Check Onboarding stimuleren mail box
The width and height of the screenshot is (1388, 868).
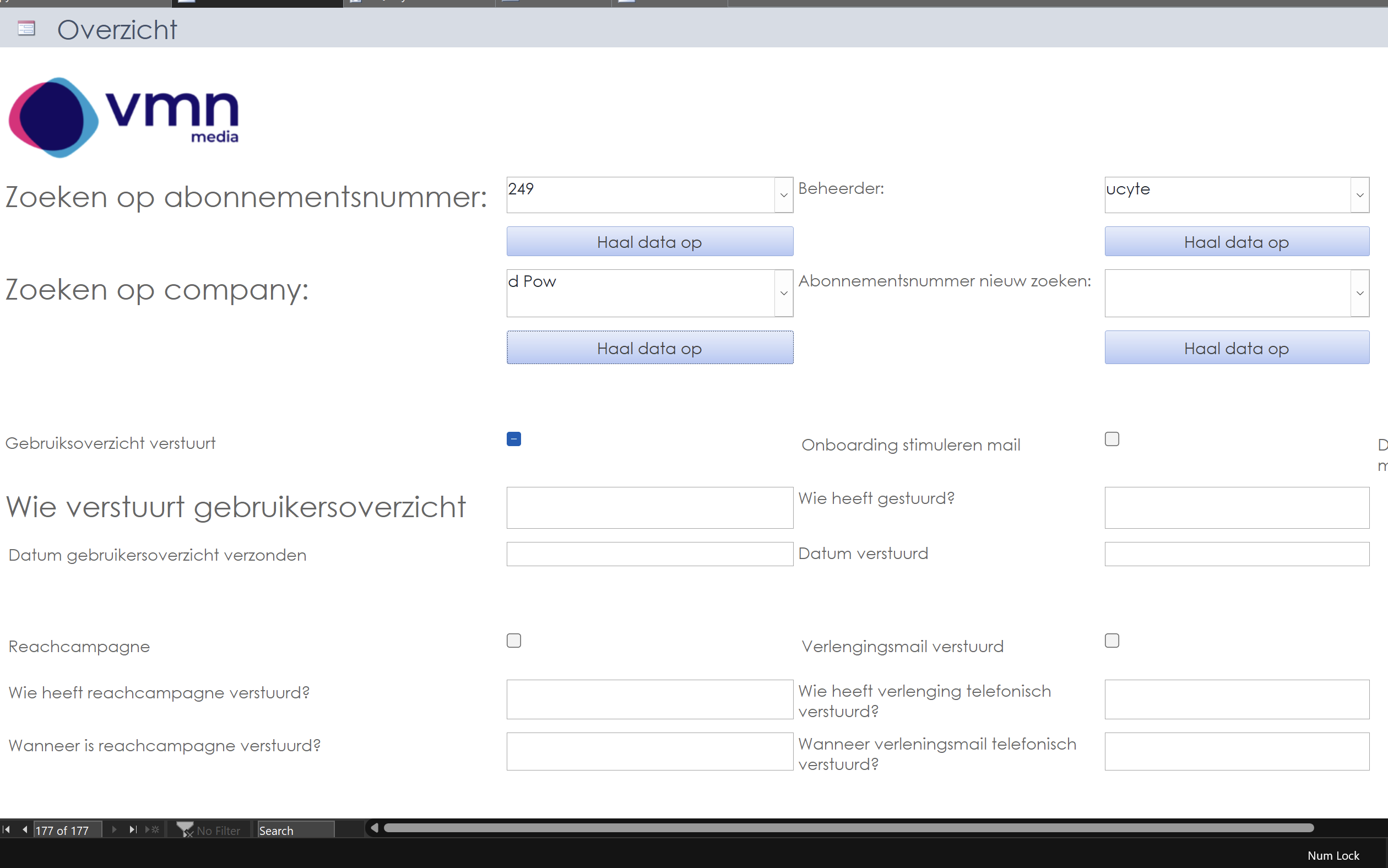[x=1112, y=439]
